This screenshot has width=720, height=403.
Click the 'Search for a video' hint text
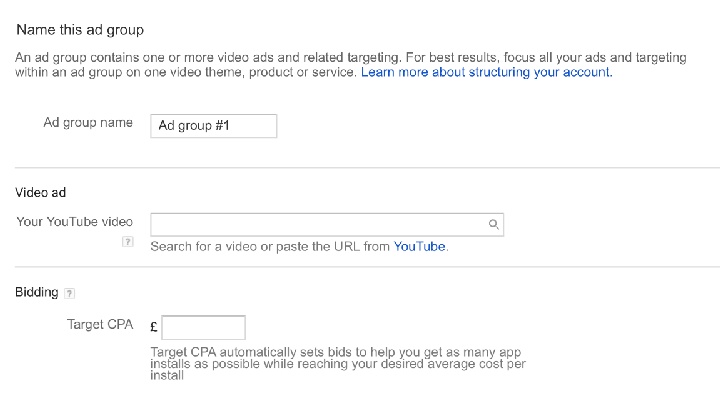tap(272, 246)
